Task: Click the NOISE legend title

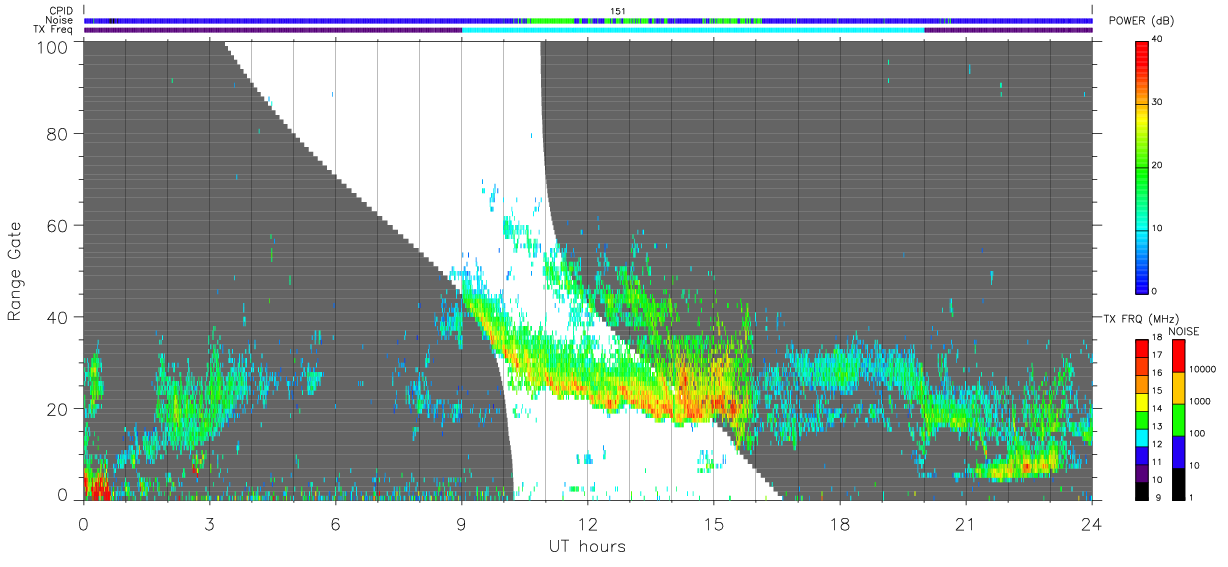Action: [1183, 331]
